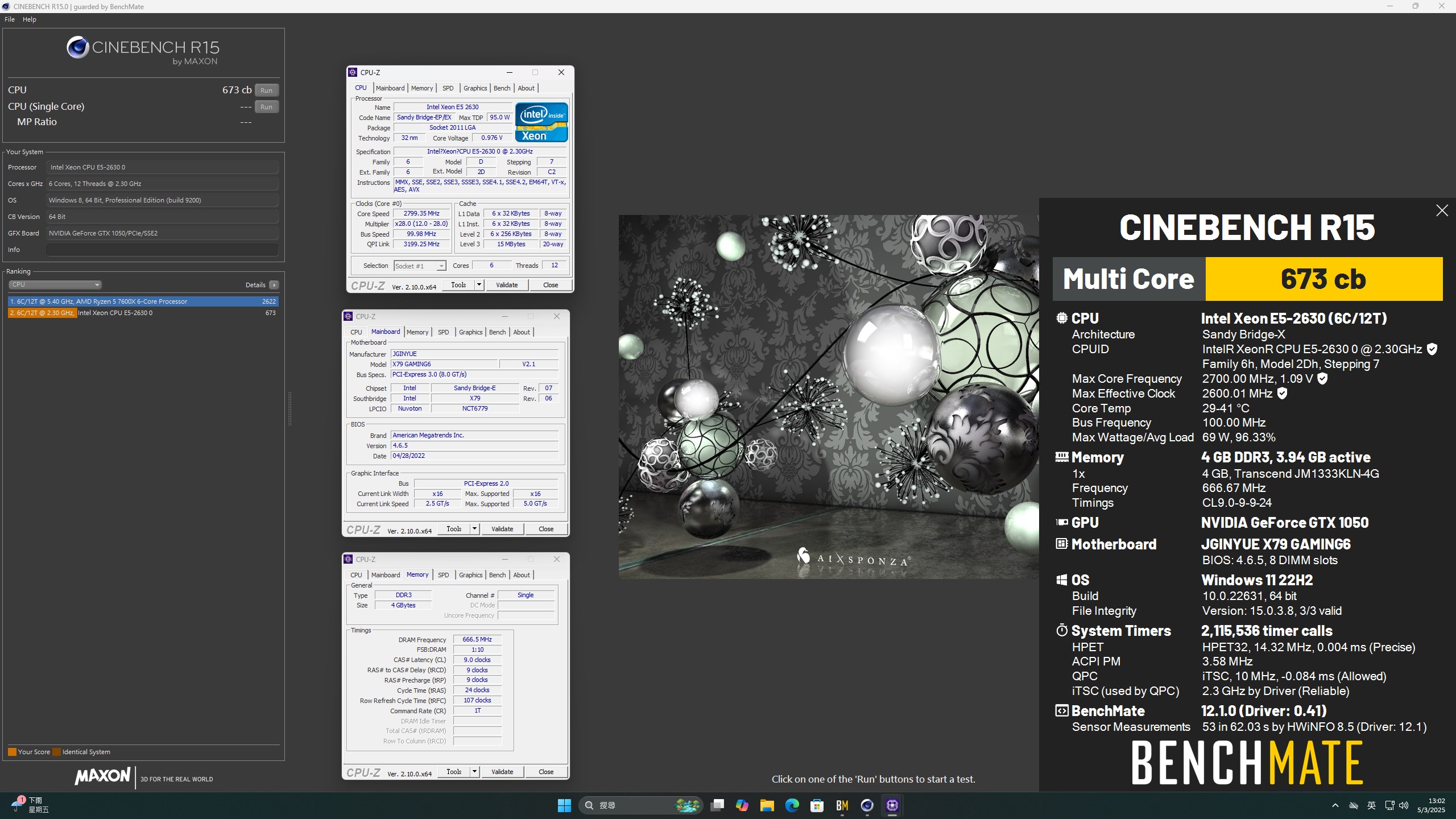1456x819 pixels.
Task: Open Bench tab in top CPU-Z
Action: [x=502, y=88]
